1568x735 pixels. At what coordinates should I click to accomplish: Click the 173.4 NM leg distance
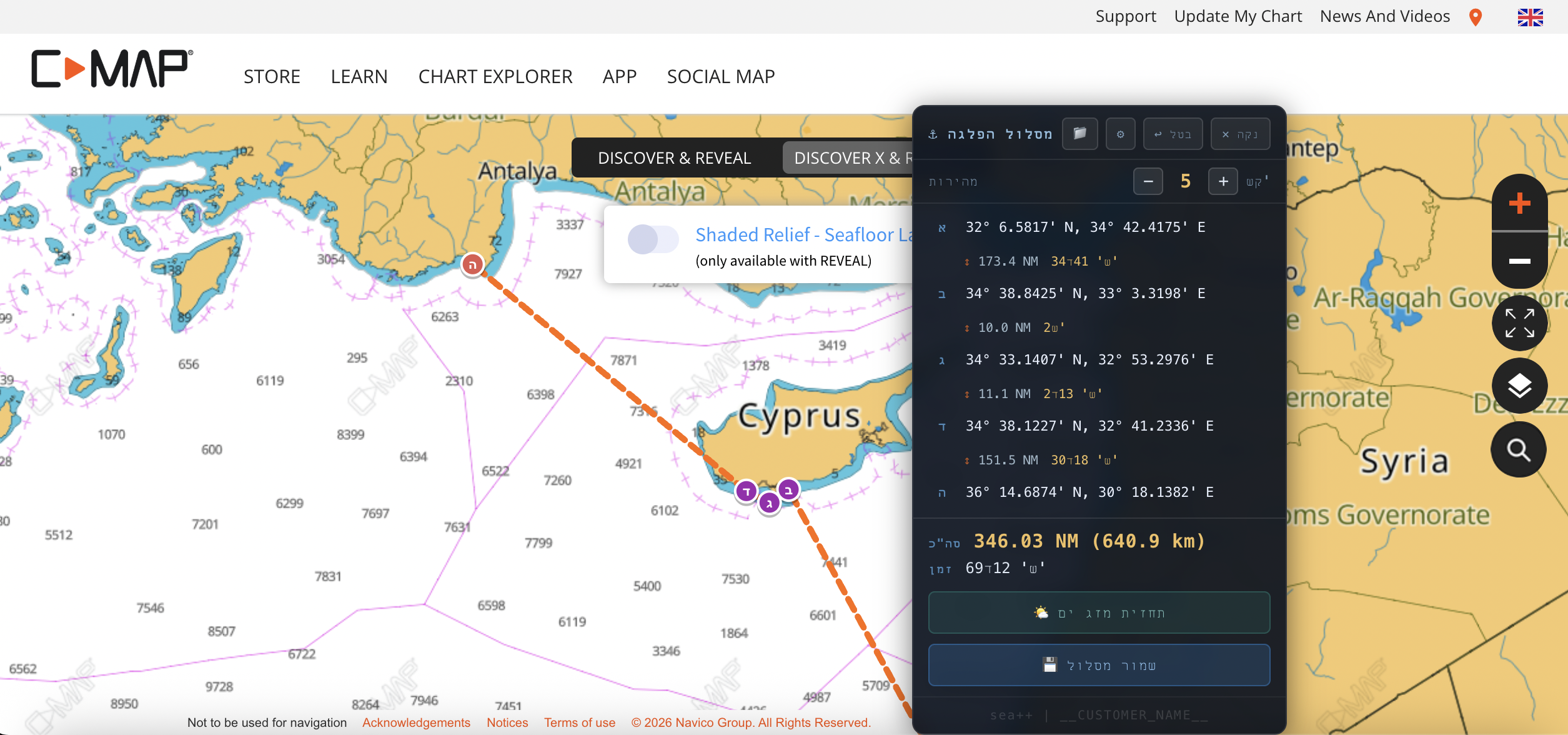[x=1008, y=261]
